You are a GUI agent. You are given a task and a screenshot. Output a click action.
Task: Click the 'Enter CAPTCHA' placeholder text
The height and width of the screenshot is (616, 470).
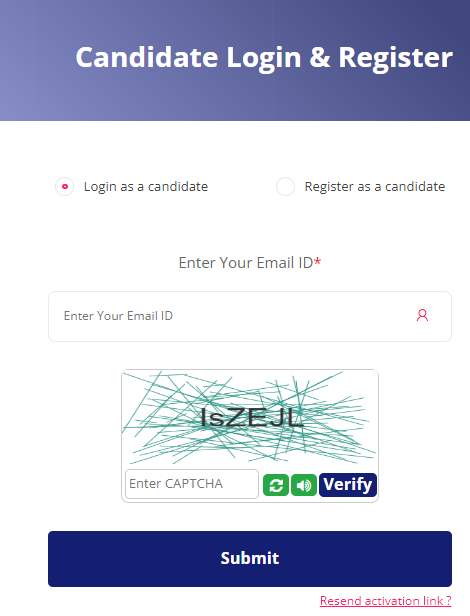coord(176,484)
